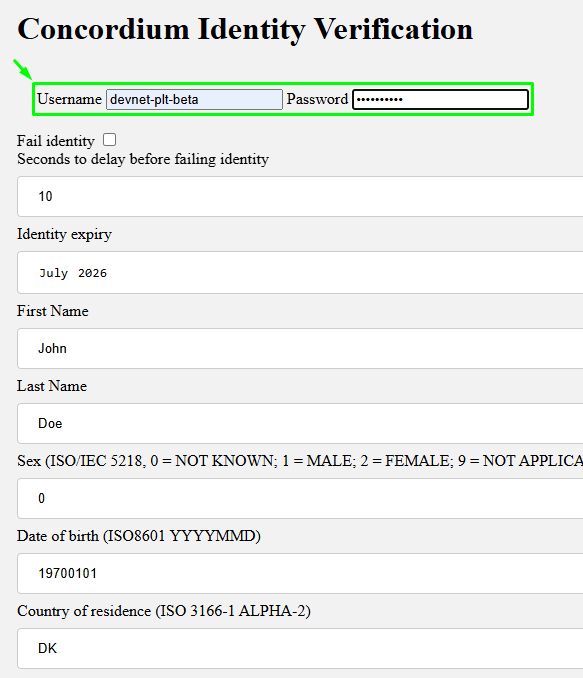Toggle the Fail identity checkbox
583x678 pixels.
(x=109, y=140)
